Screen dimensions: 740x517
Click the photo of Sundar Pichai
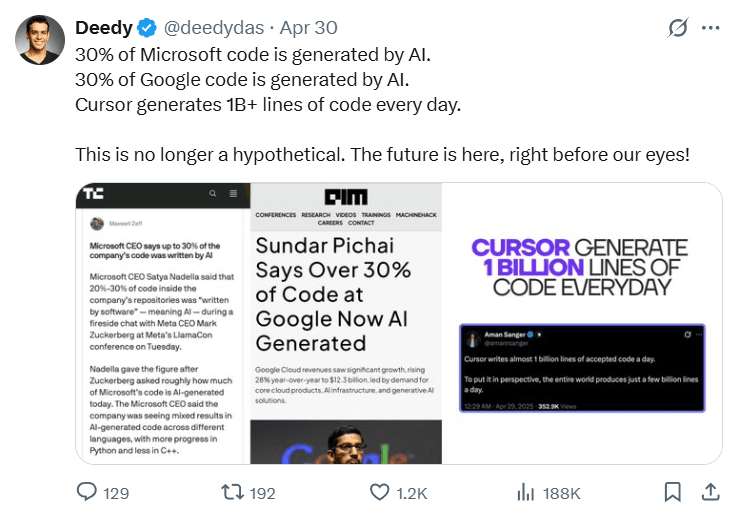(x=345, y=440)
